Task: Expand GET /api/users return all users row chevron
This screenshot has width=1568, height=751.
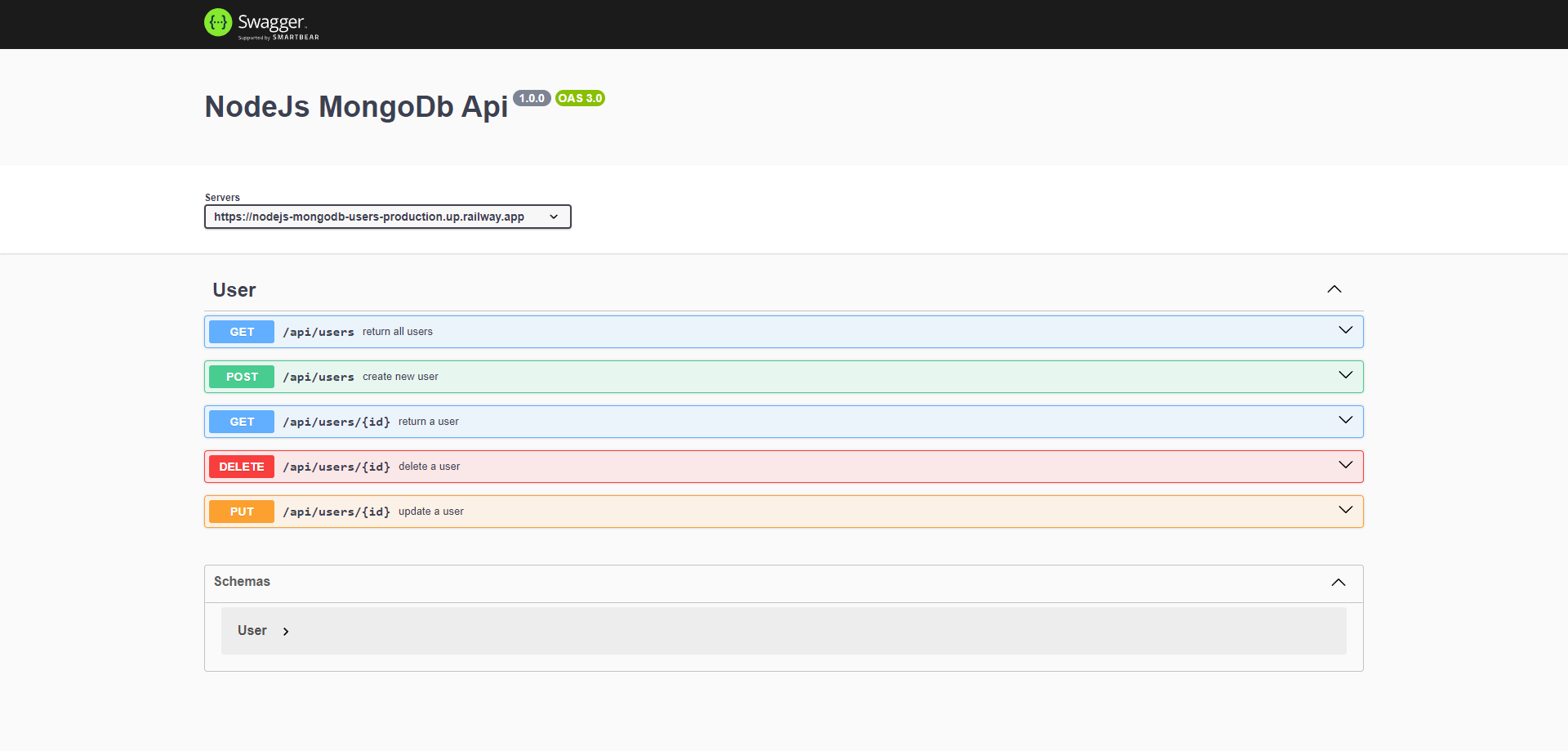Action: pyautogui.click(x=1346, y=330)
